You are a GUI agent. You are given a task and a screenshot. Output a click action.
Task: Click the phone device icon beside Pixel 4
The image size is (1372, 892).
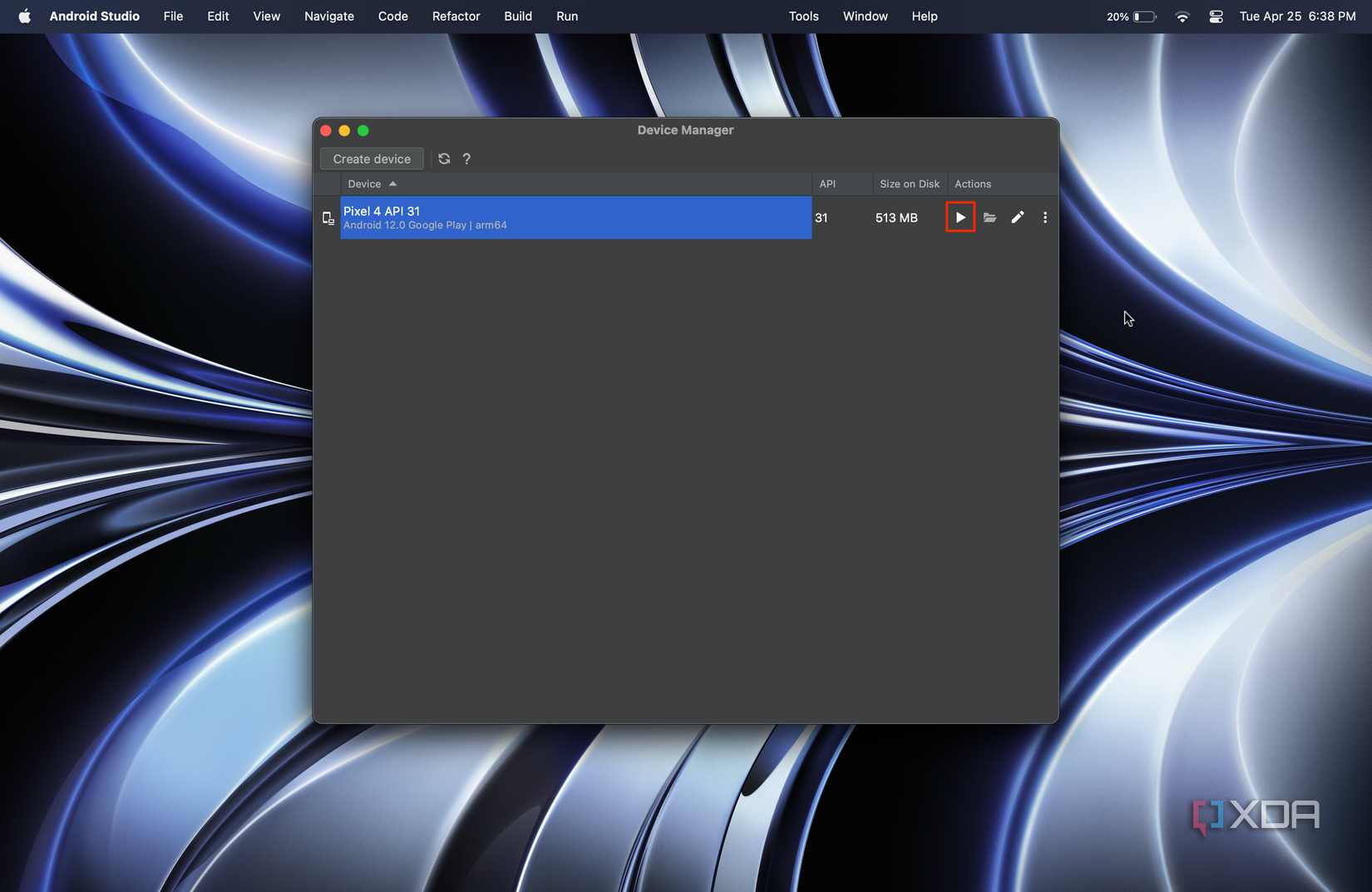[x=328, y=217]
